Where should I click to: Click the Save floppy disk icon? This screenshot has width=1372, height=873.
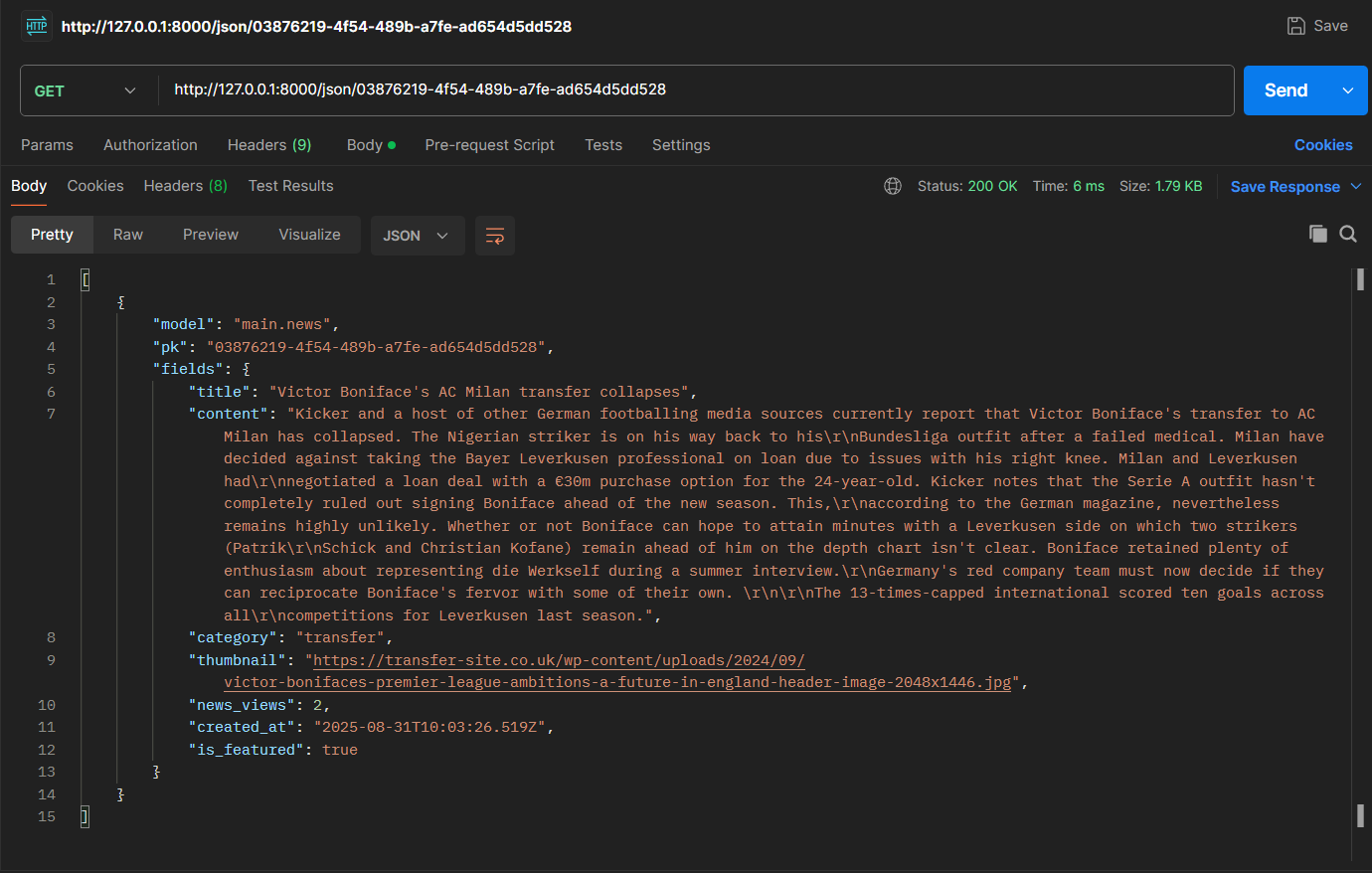click(x=1296, y=26)
